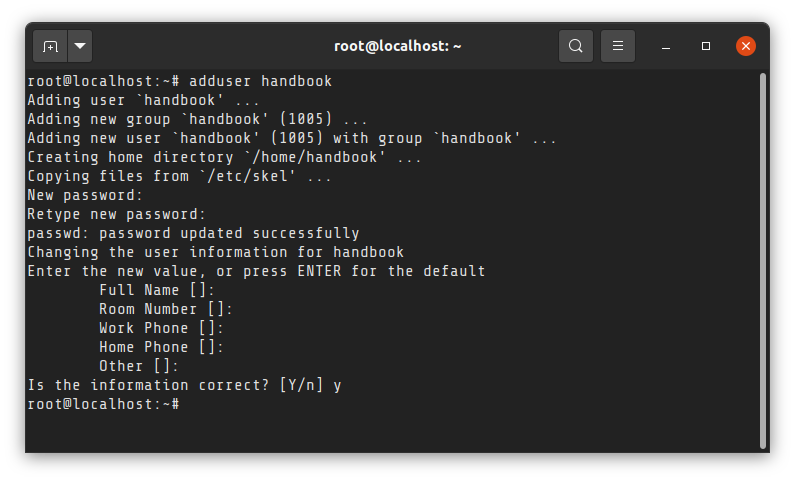Click the 'Other []:' line
This screenshot has width=795, height=481.
coord(139,366)
